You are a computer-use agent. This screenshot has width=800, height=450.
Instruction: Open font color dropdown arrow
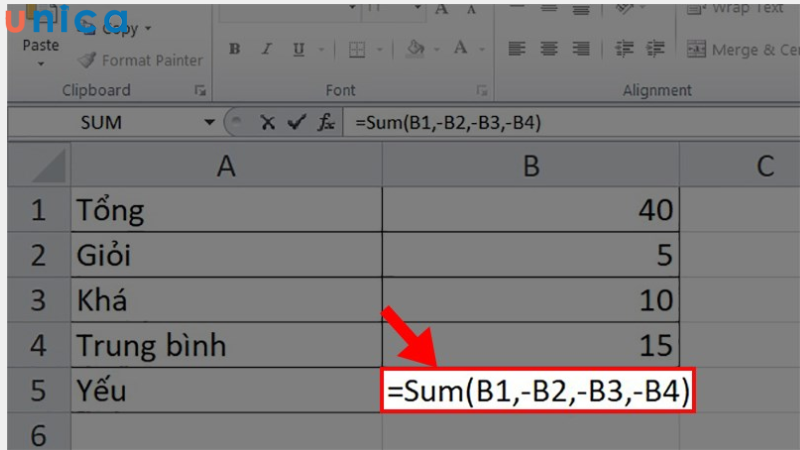482,49
